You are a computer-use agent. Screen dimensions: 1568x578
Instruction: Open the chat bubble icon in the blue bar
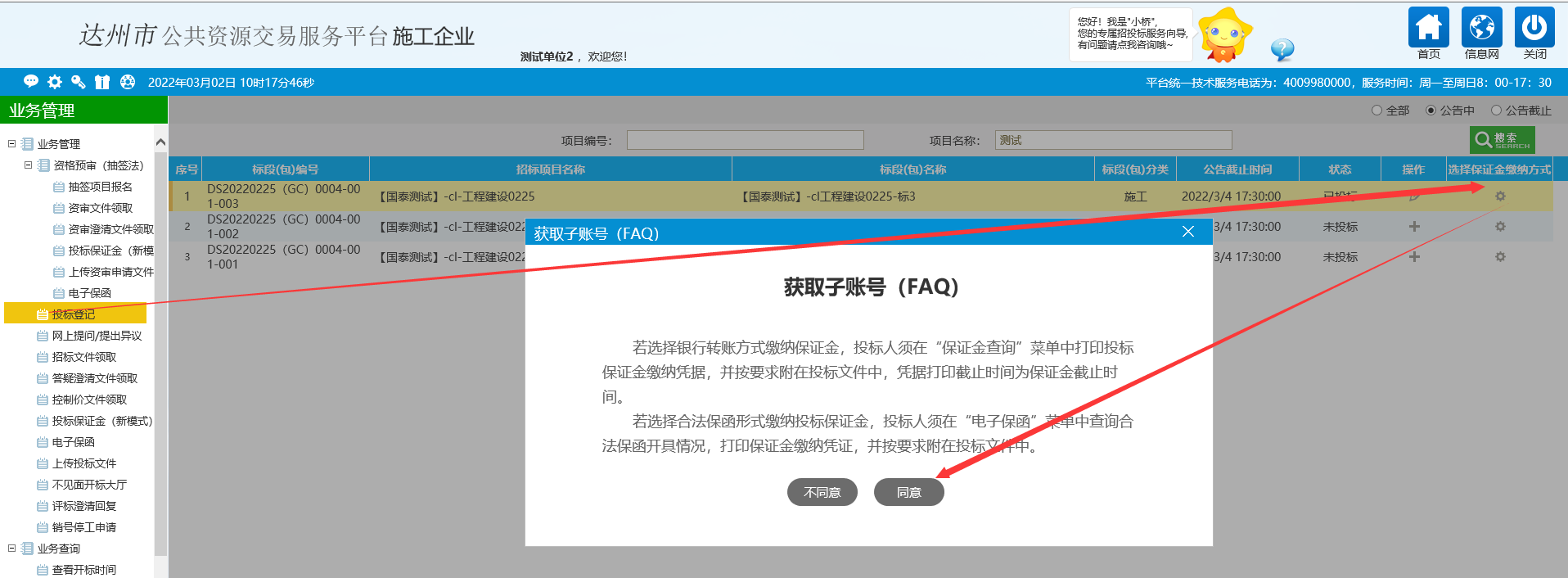pos(31,82)
